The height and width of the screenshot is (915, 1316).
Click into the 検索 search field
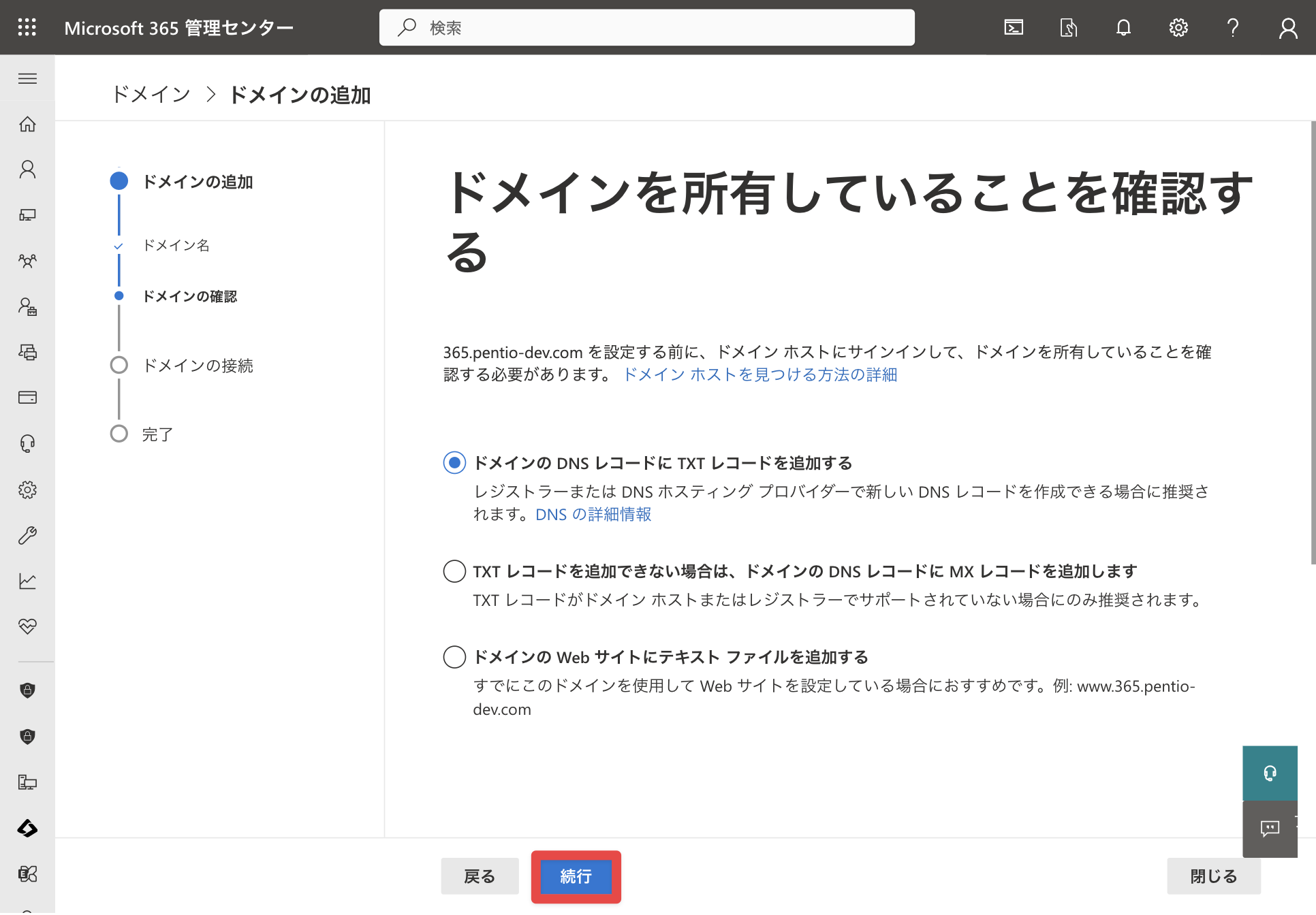tap(647, 27)
